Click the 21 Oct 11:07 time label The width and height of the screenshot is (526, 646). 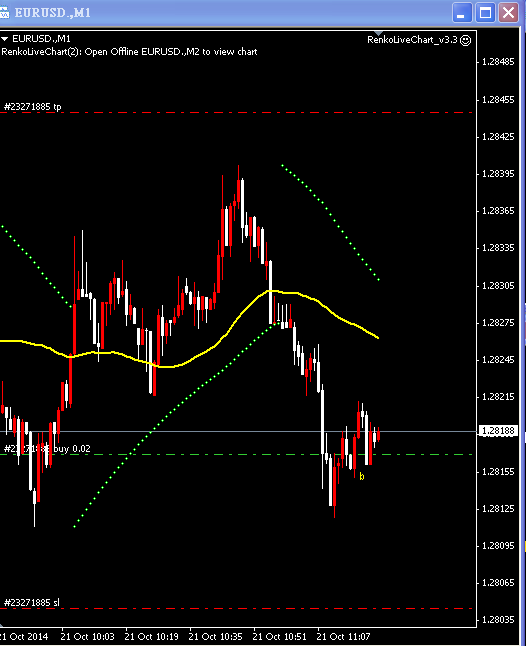[x=343, y=637]
